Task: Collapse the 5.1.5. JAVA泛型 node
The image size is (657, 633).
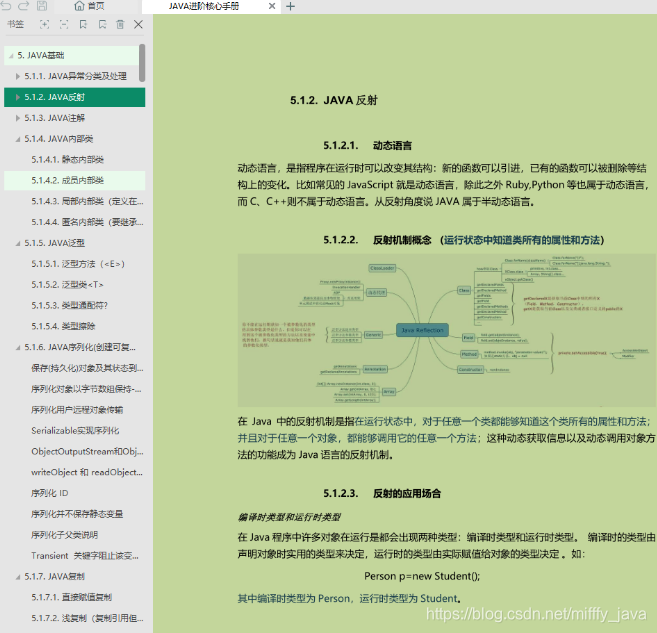Action: pyautogui.click(x=18, y=243)
